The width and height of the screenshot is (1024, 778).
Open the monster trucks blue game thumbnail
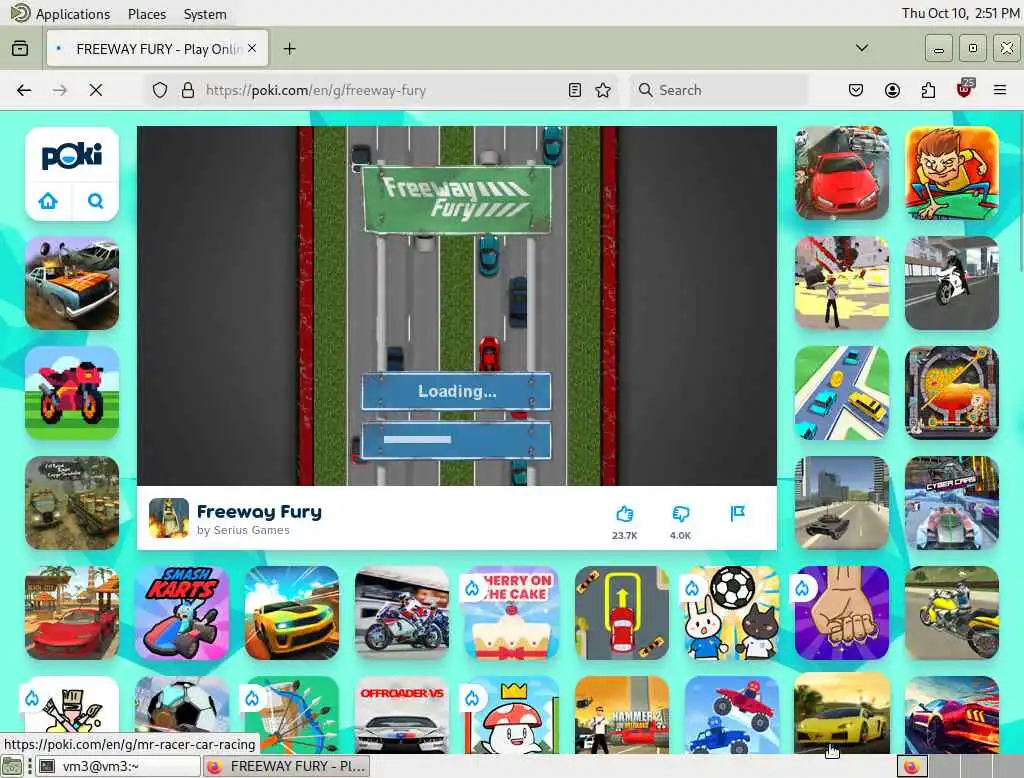tap(731, 715)
